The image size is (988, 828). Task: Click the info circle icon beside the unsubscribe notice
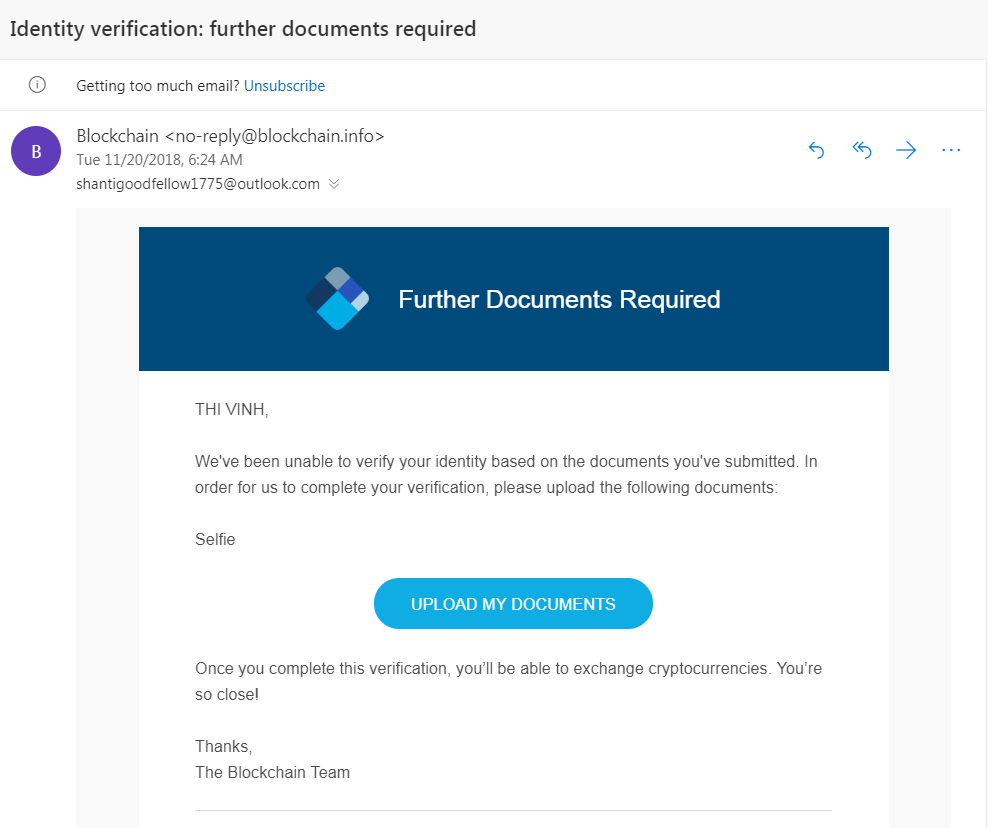[37, 85]
